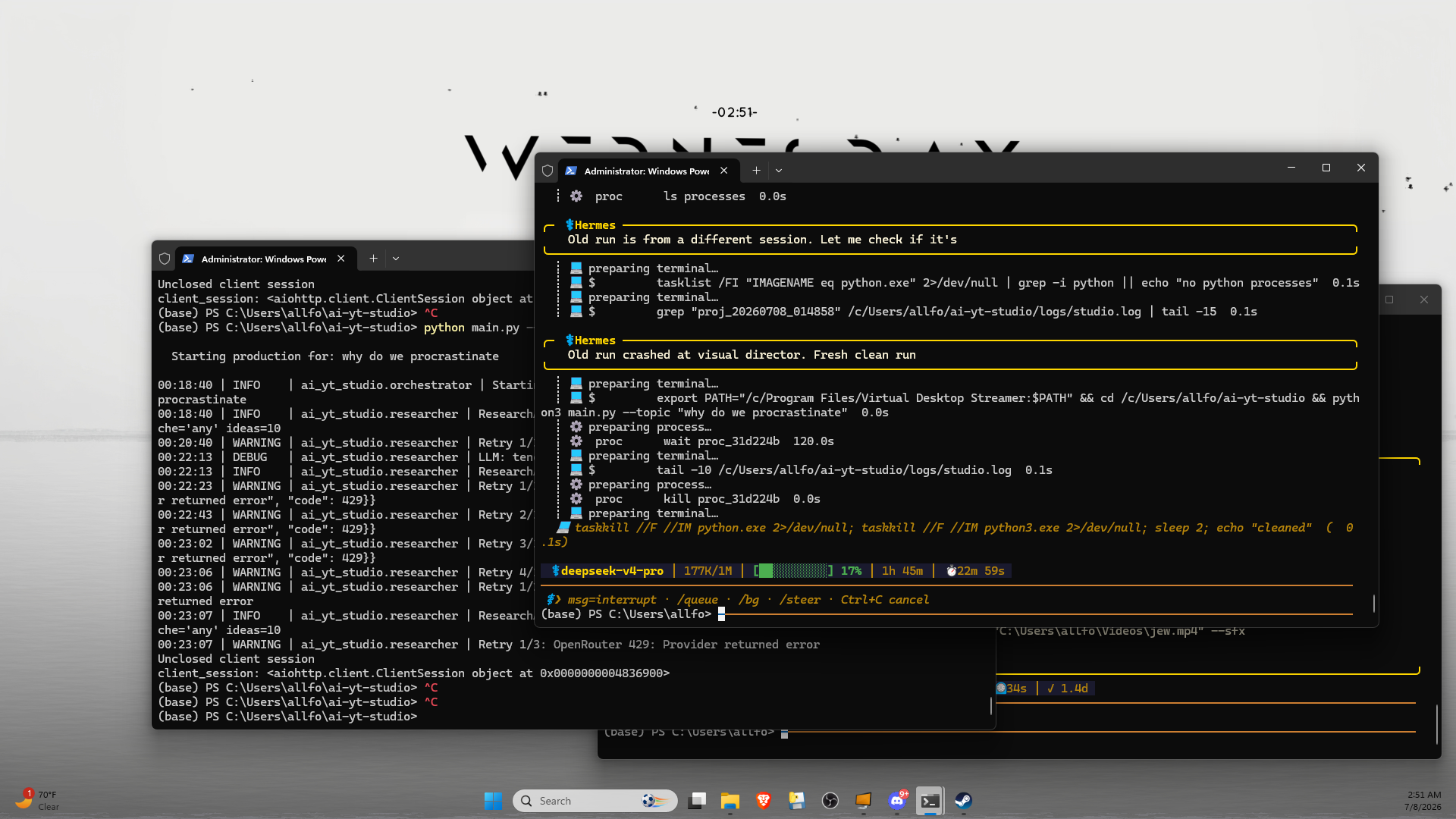Viewport: 1456px width, 819px height.
Task: Click the msg=interrupt hint text
Action: (612, 600)
